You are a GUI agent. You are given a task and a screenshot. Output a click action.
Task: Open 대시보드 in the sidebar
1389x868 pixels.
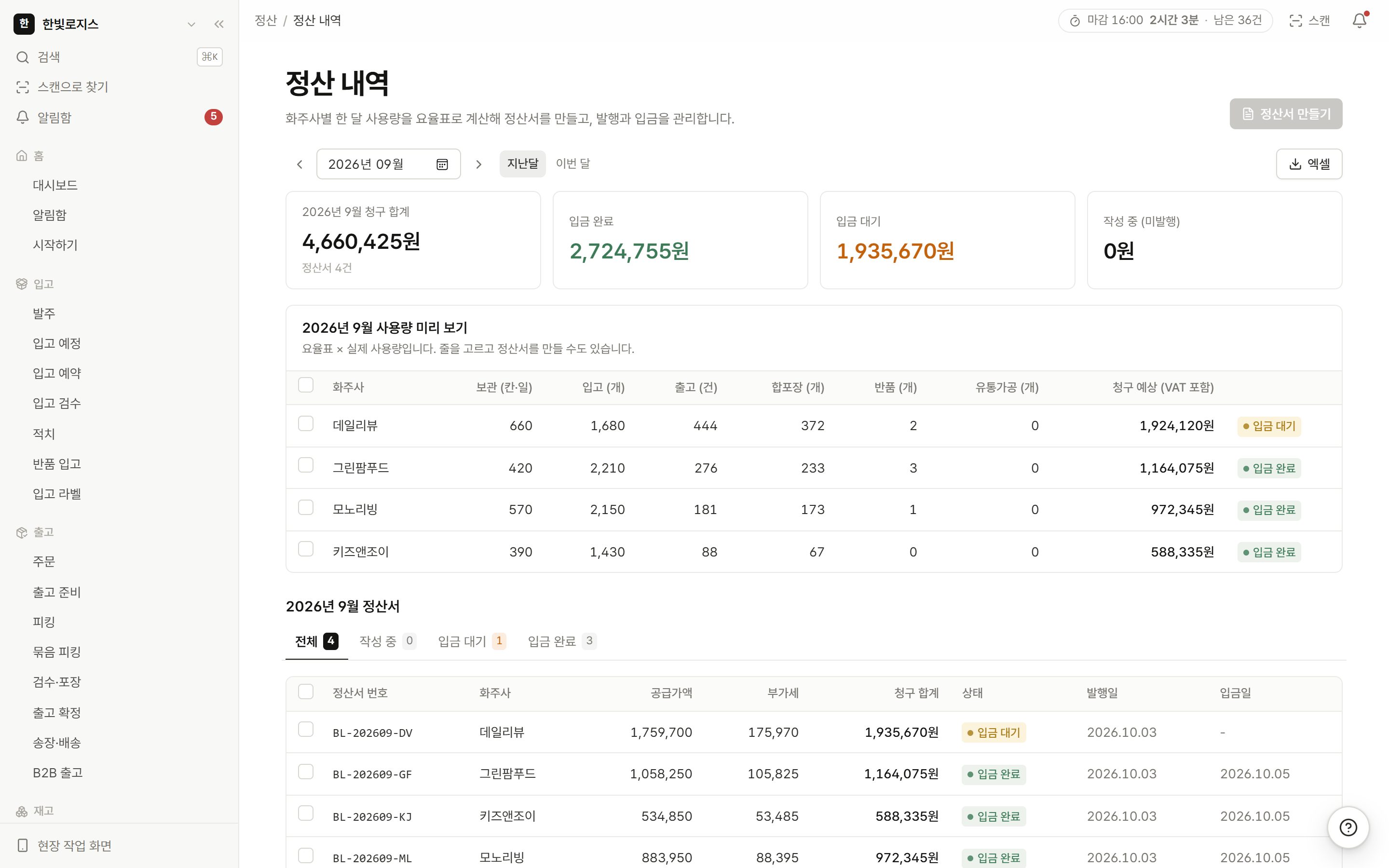(119, 185)
